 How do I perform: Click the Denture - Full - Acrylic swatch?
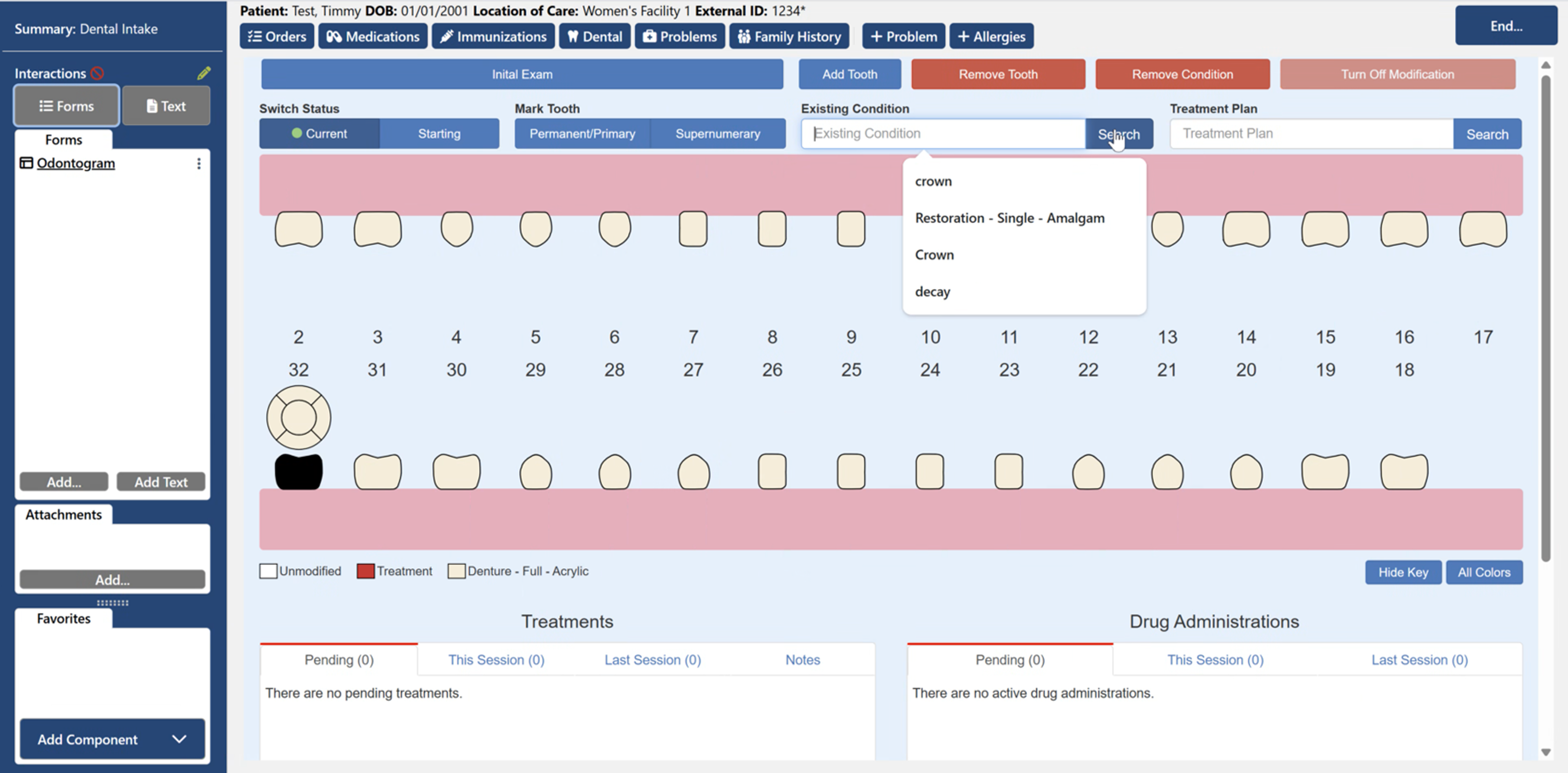pos(456,571)
